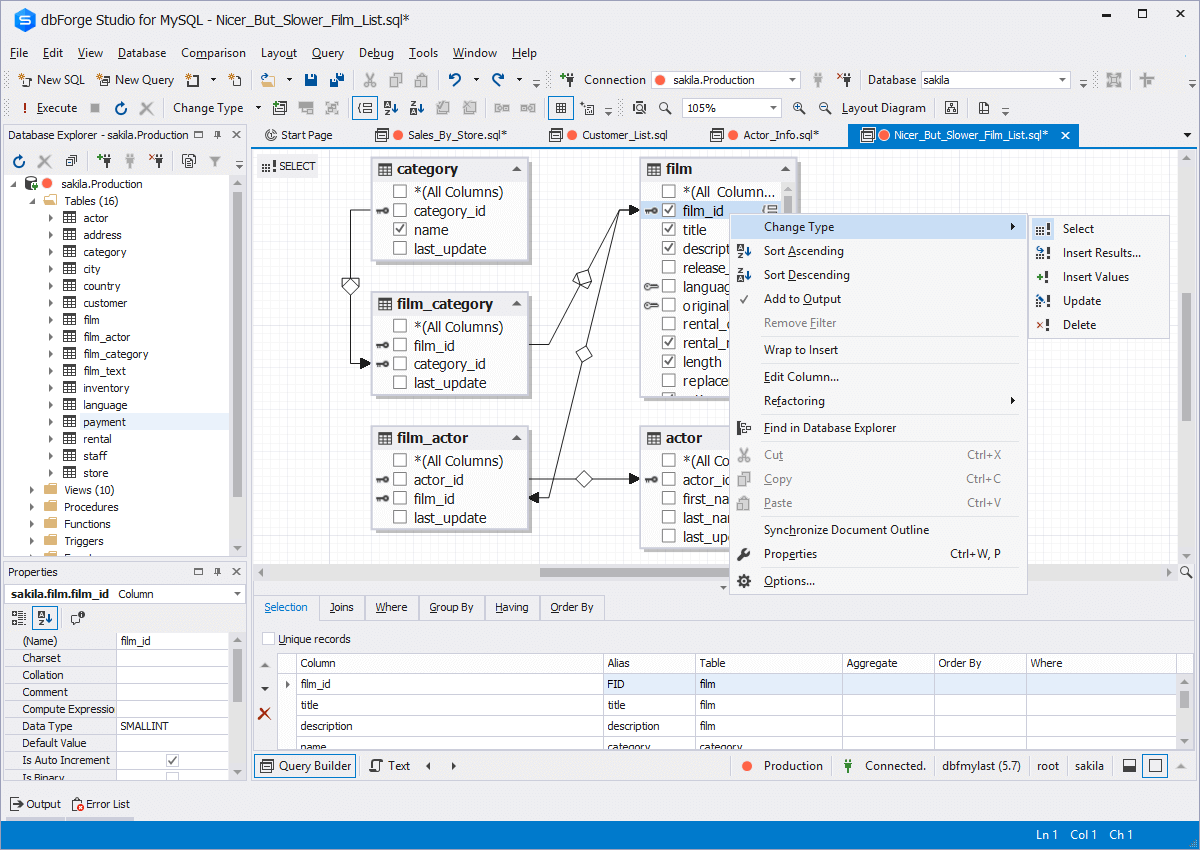Click the Save icon in the toolbar

point(311,79)
